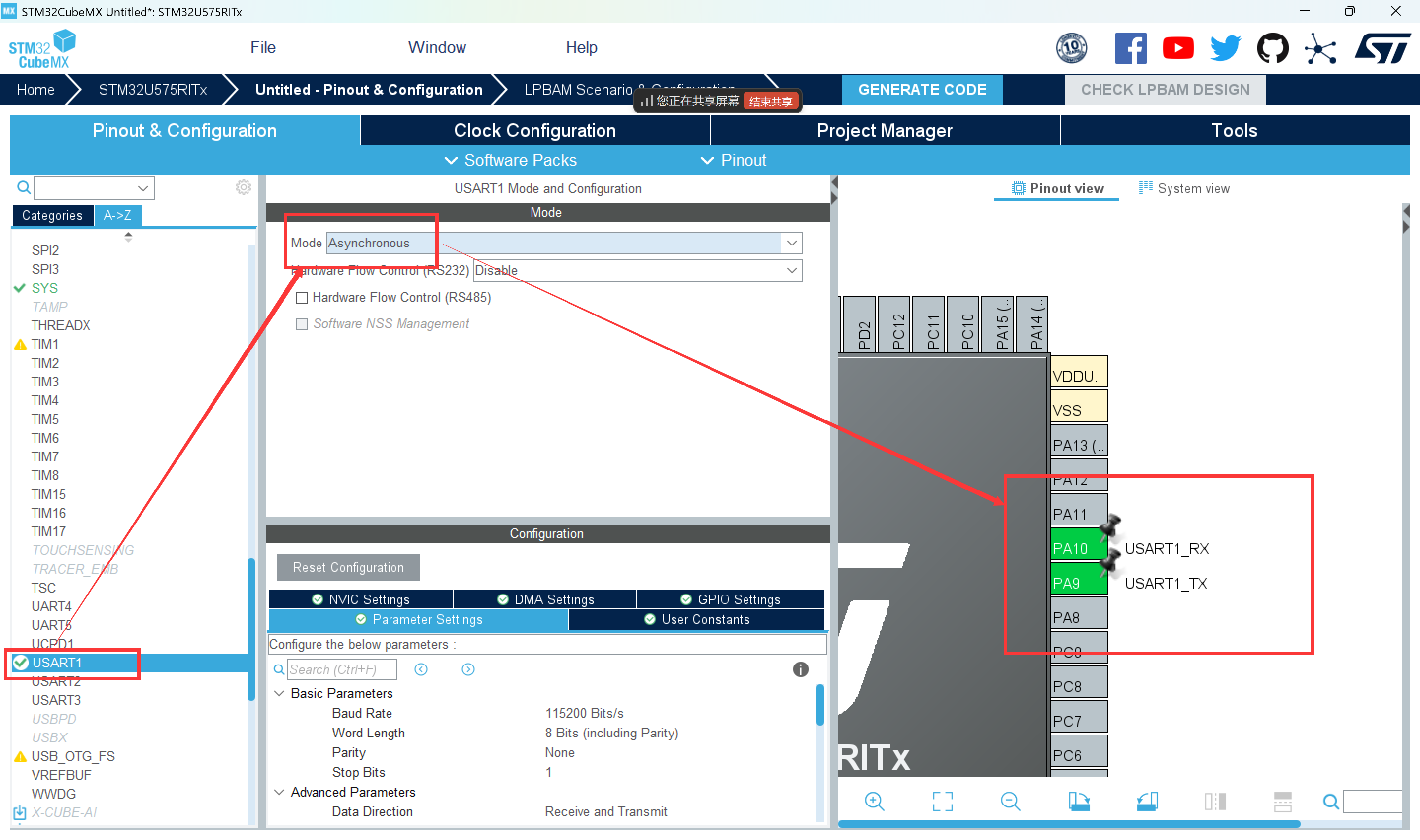Expand the Software Packs menu
Viewport: 1420px width, 840px height.
(x=510, y=160)
